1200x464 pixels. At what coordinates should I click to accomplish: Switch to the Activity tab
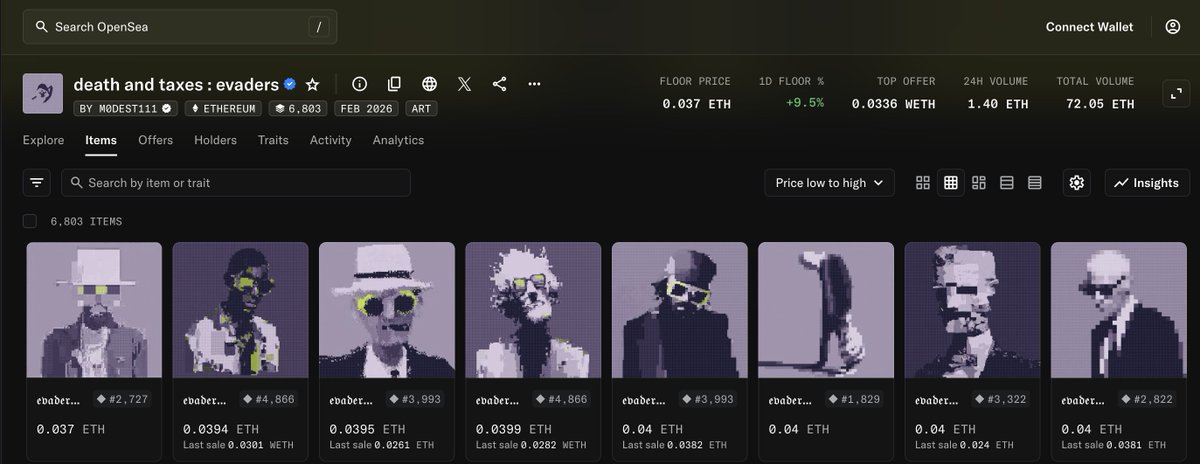pos(330,140)
